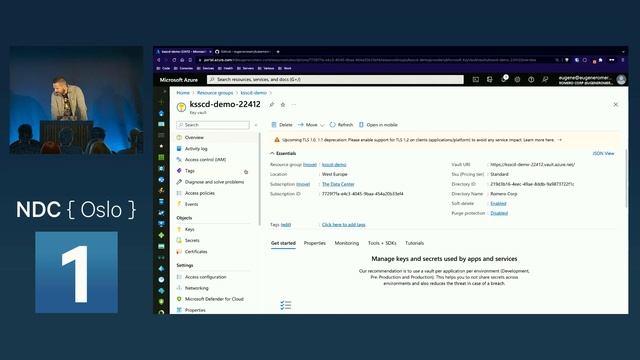
Task: Click the (move) link next to Resource group
Action: point(310,164)
